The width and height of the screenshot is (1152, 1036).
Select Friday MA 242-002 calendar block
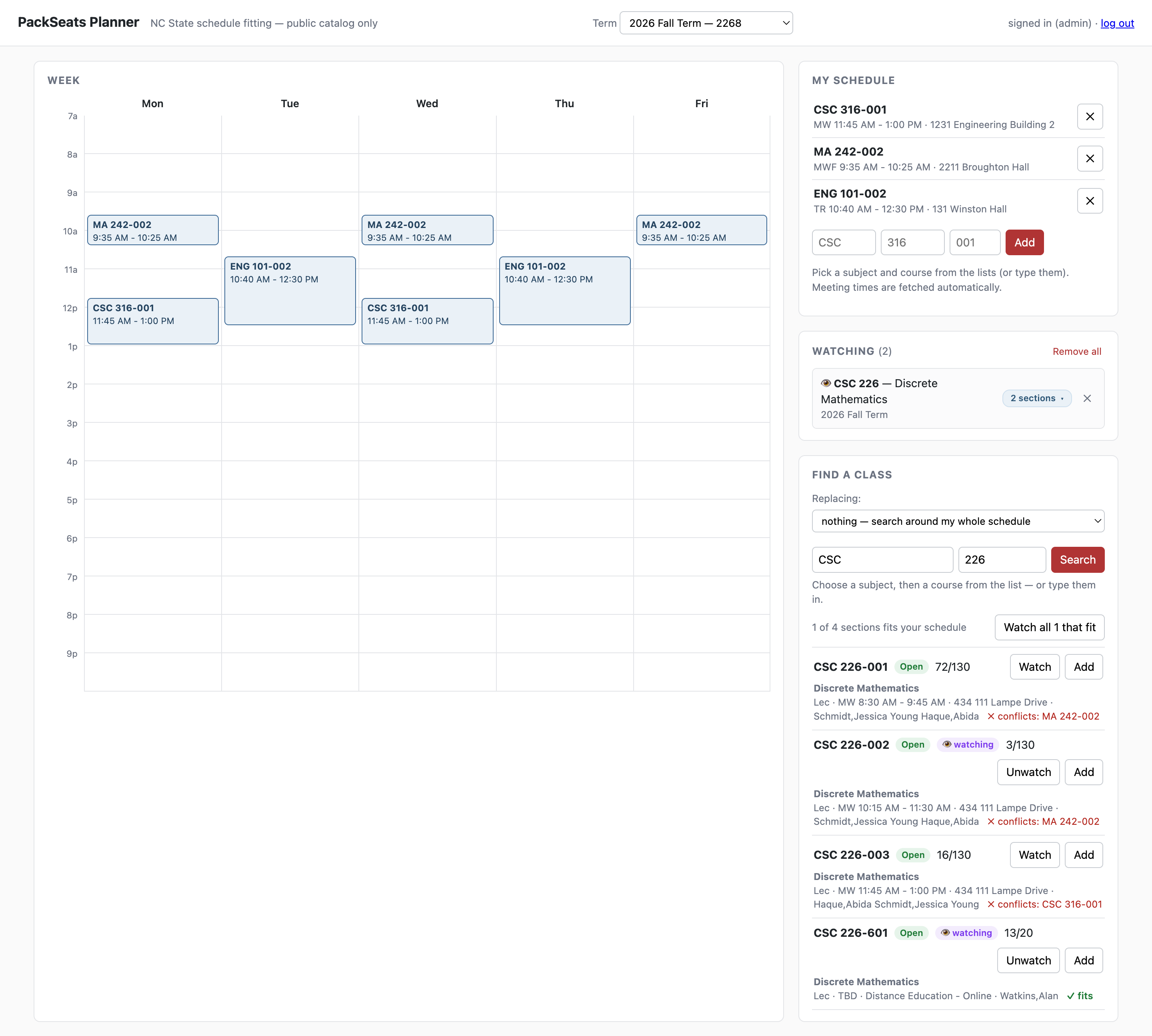701,230
